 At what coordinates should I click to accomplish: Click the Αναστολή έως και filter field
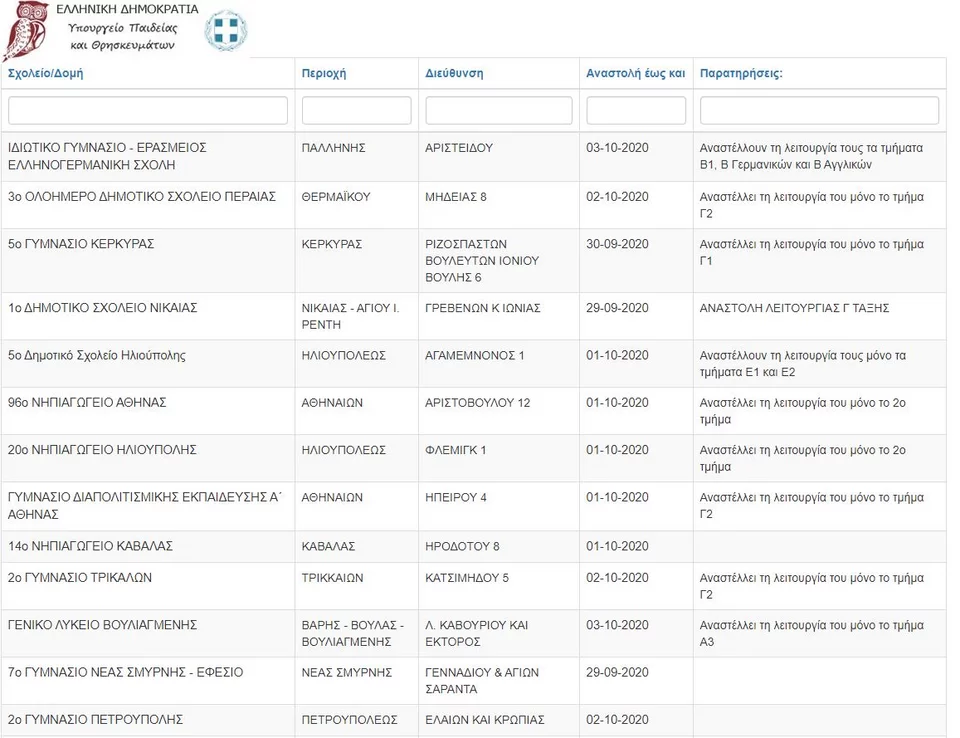pyautogui.click(x=636, y=110)
